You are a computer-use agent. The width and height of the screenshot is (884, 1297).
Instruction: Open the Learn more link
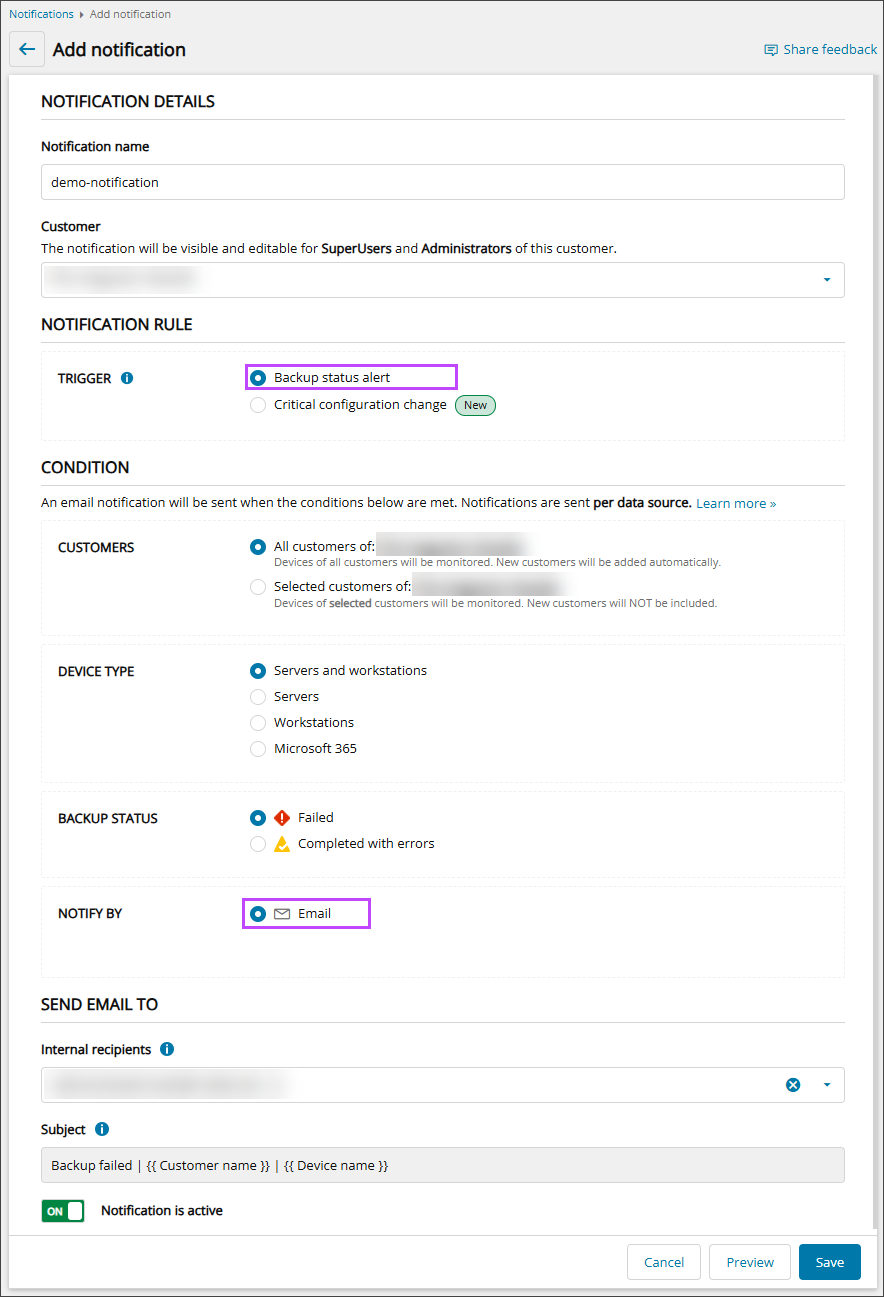[736, 503]
